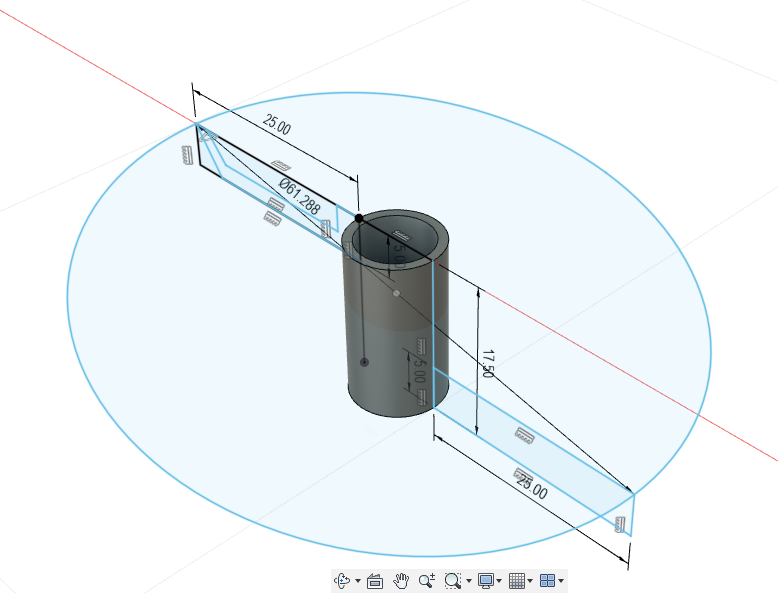Screen dimensions: 778x594
Task: Click the Look At tool icon
Action: coord(375,580)
